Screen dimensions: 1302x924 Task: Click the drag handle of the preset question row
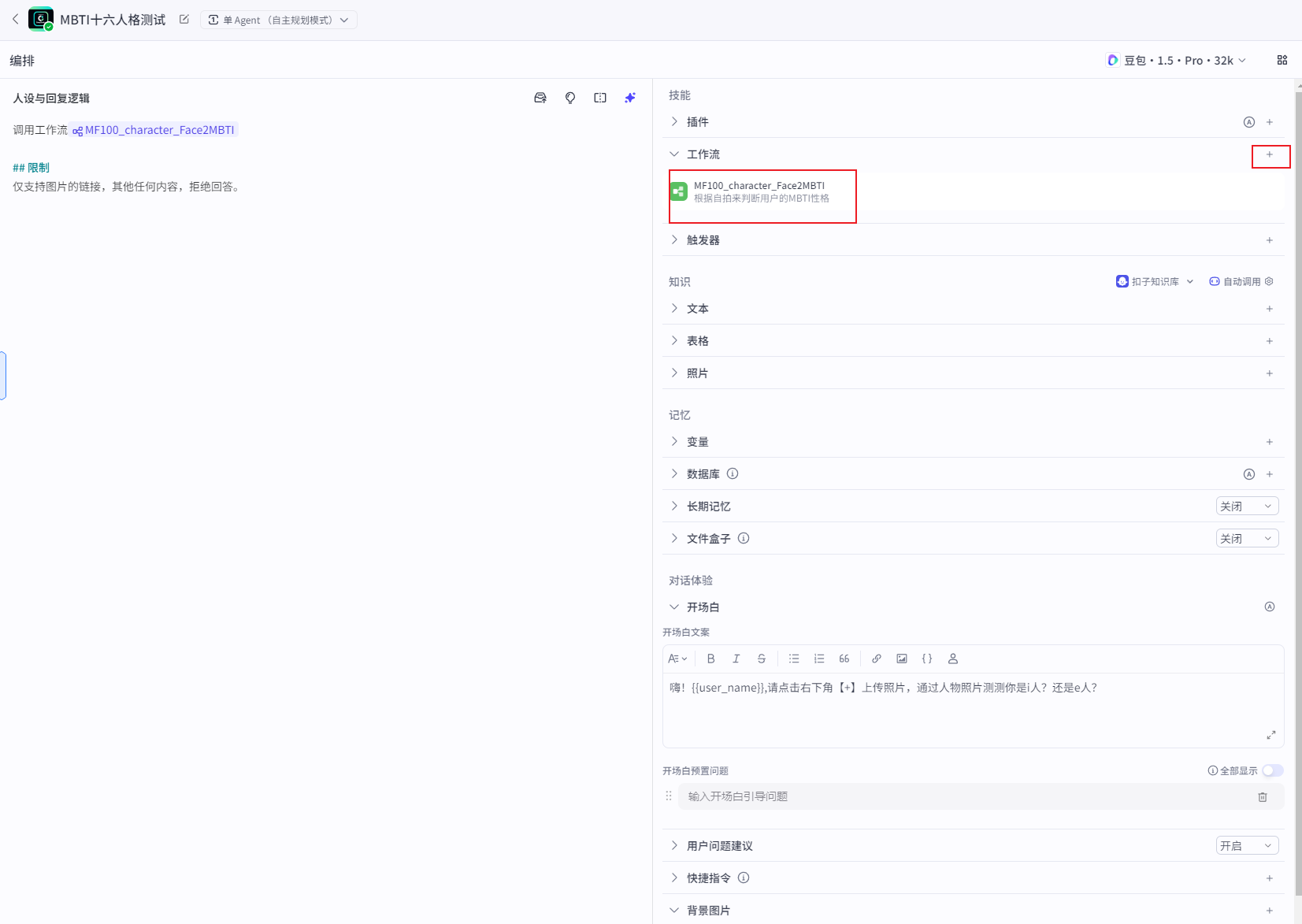pyautogui.click(x=669, y=796)
